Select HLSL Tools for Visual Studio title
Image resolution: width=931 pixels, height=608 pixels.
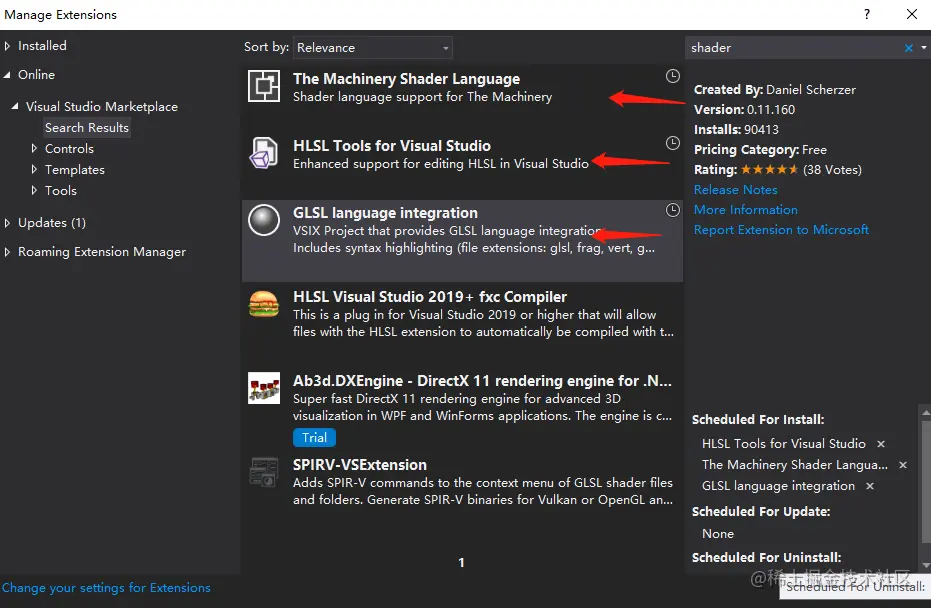point(392,146)
